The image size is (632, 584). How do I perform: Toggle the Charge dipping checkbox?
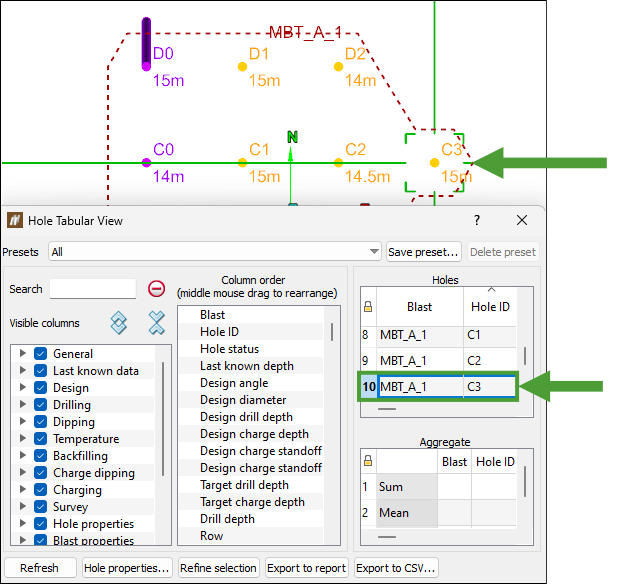tap(40, 472)
